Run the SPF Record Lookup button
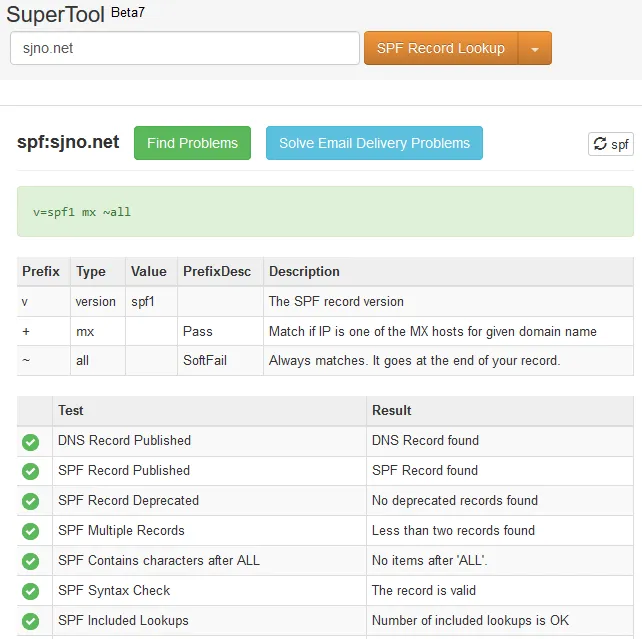 click(x=441, y=48)
